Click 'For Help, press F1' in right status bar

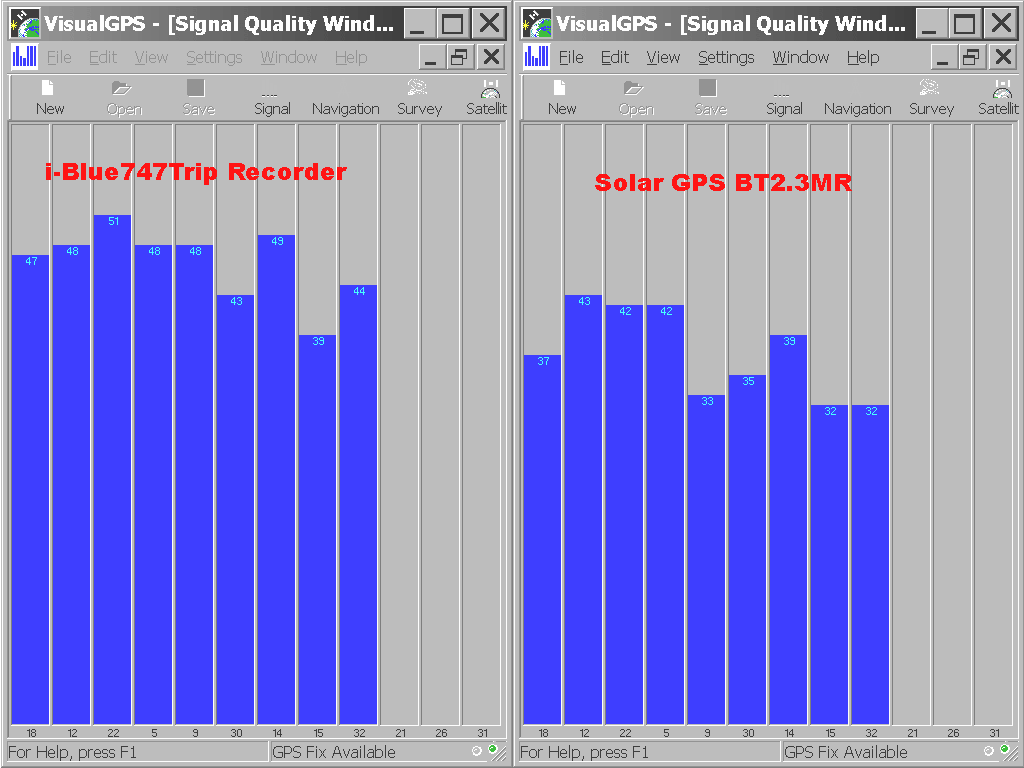coord(584,752)
